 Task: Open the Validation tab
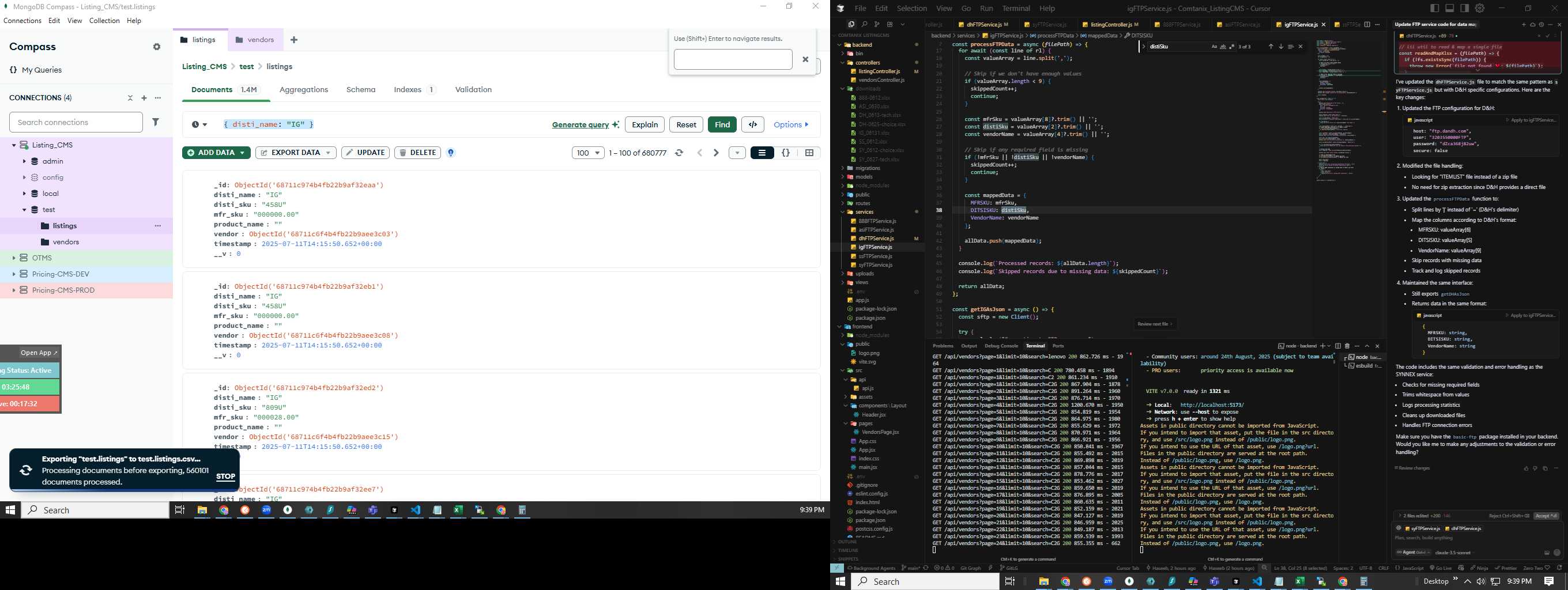pyautogui.click(x=473, y=89)
